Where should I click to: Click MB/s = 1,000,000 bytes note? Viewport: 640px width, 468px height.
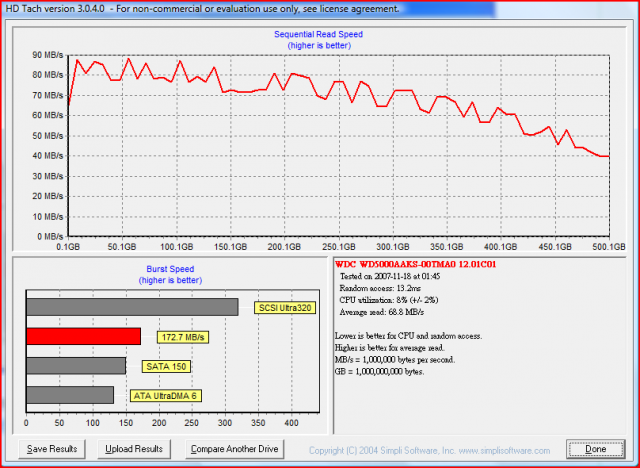[x=395, y=360]
